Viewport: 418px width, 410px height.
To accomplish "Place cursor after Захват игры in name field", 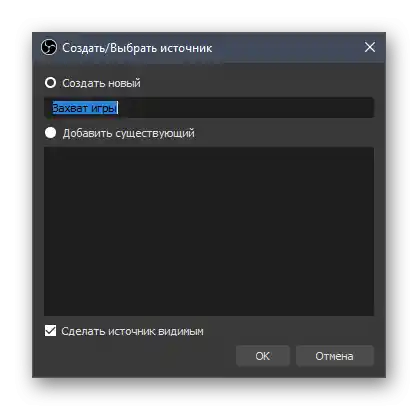I will [x=119, y=108].
